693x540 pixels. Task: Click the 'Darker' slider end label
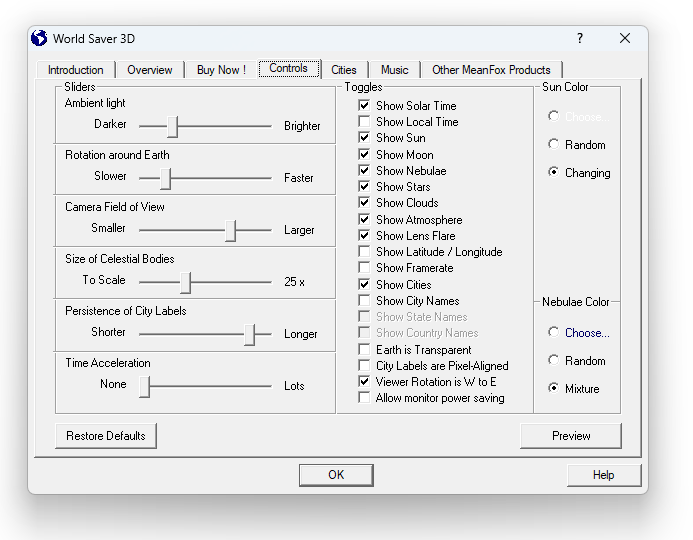pos(110,124)
